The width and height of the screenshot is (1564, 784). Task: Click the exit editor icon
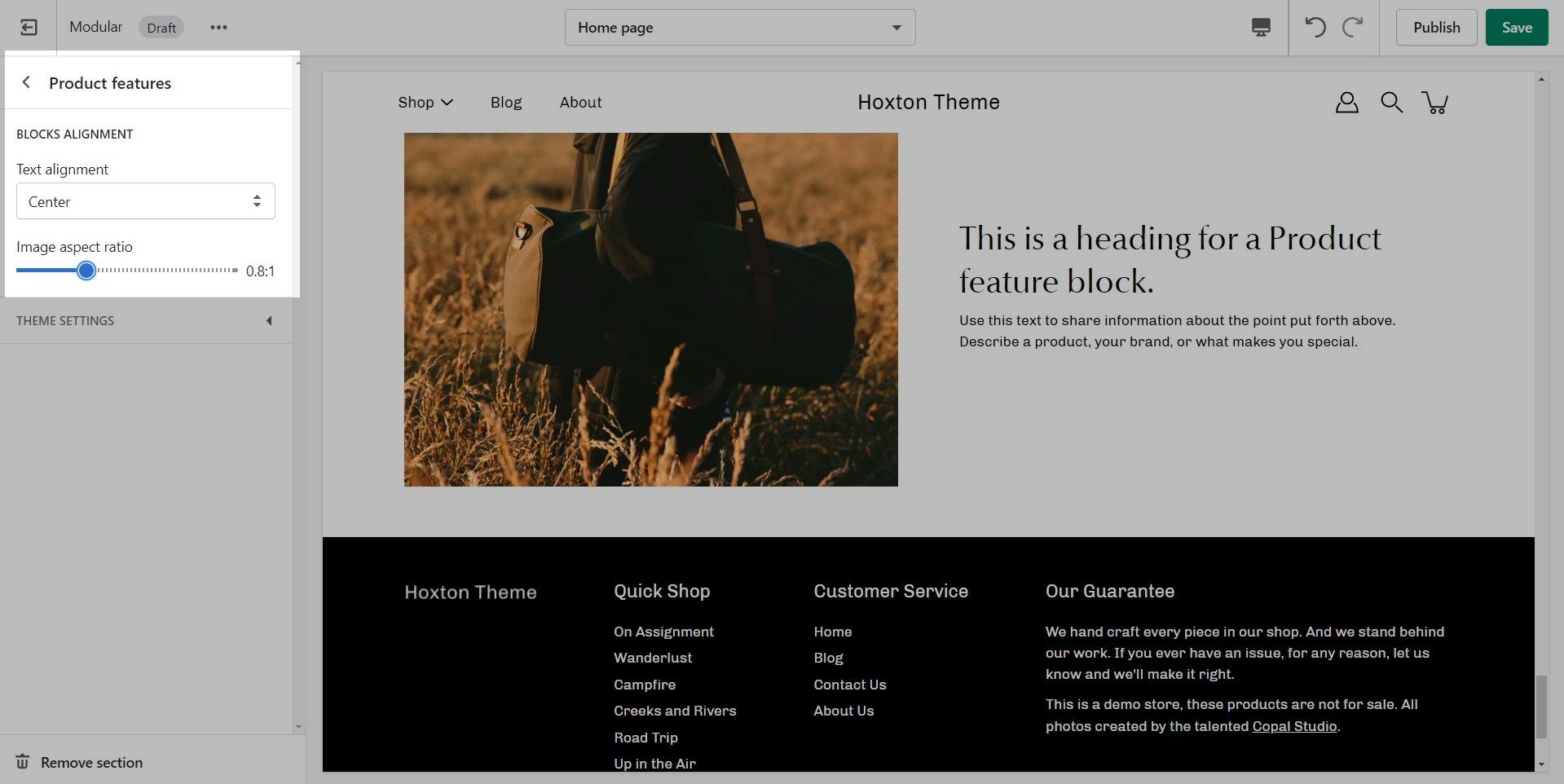29,28
